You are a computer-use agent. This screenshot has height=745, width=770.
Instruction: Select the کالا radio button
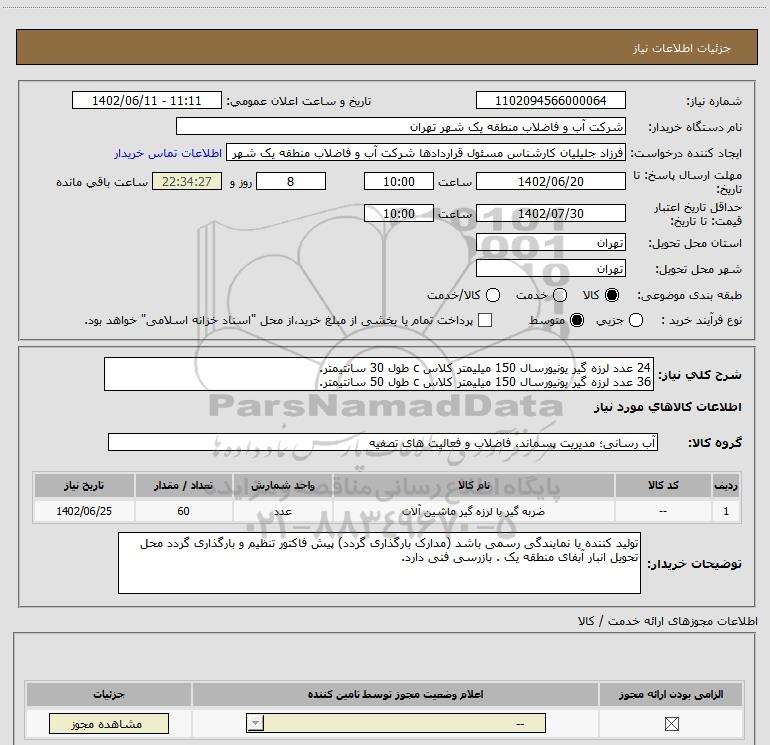[x=612, y=295]
